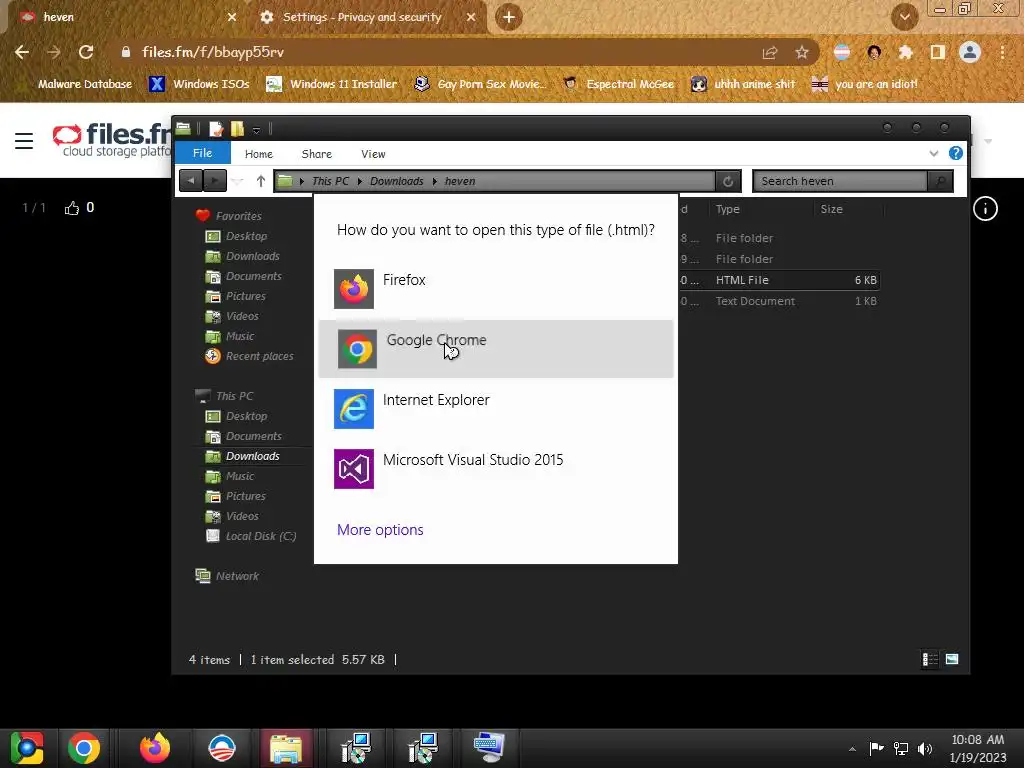Click Explorer back navigation arrow
The height and width of the screenshot is (768, 1024).
pos(191,180)
